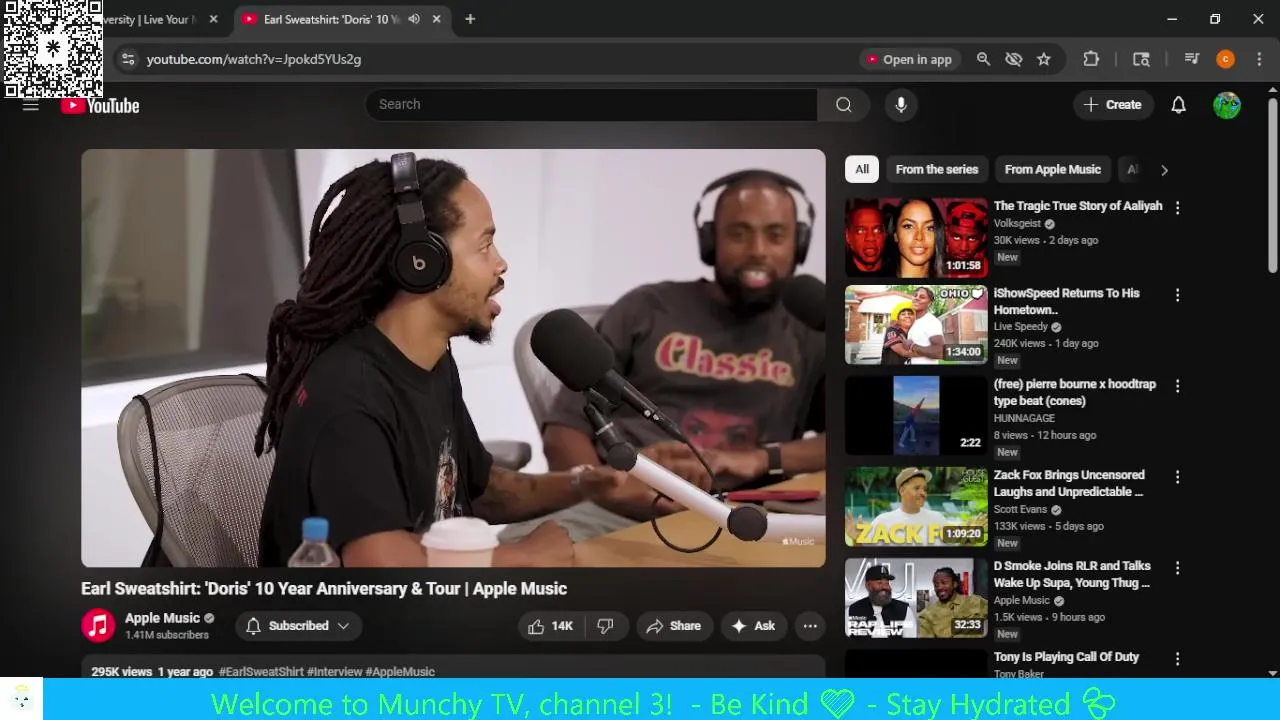
Task: Open the pierre bourne type beat thumbnail
Action: (x=916, y=416)
